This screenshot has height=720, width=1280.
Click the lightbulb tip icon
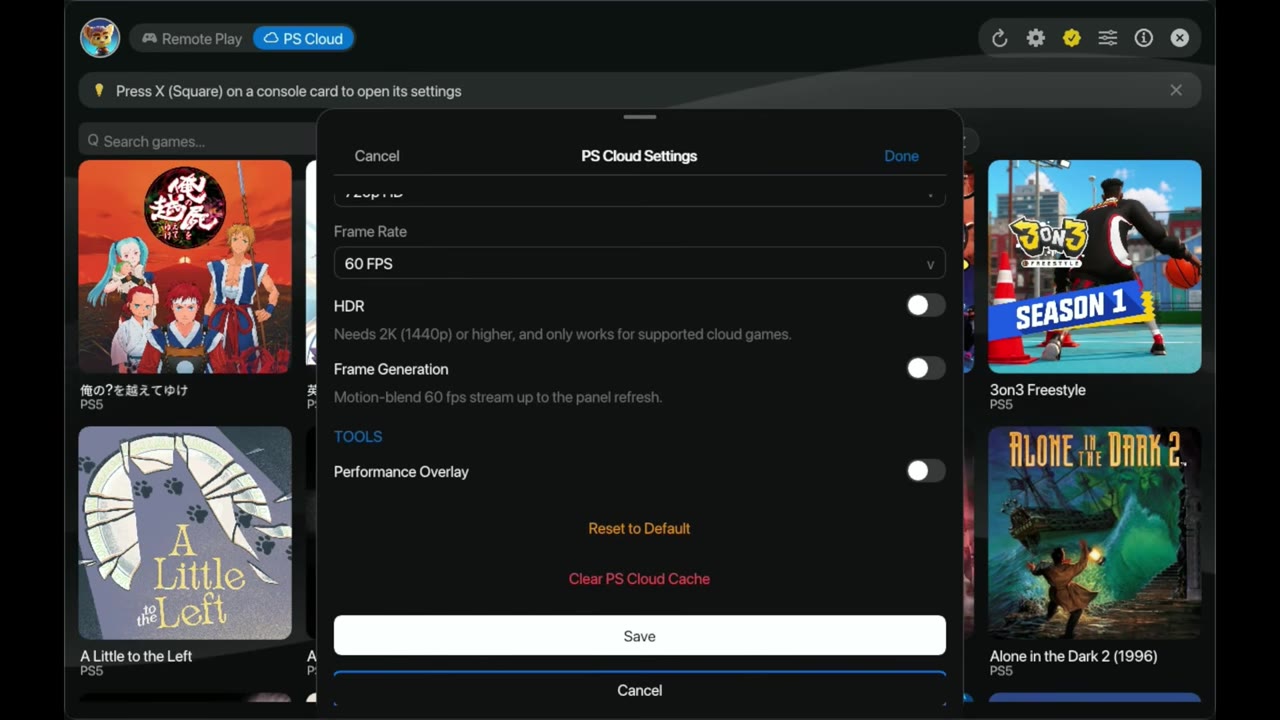98,90
